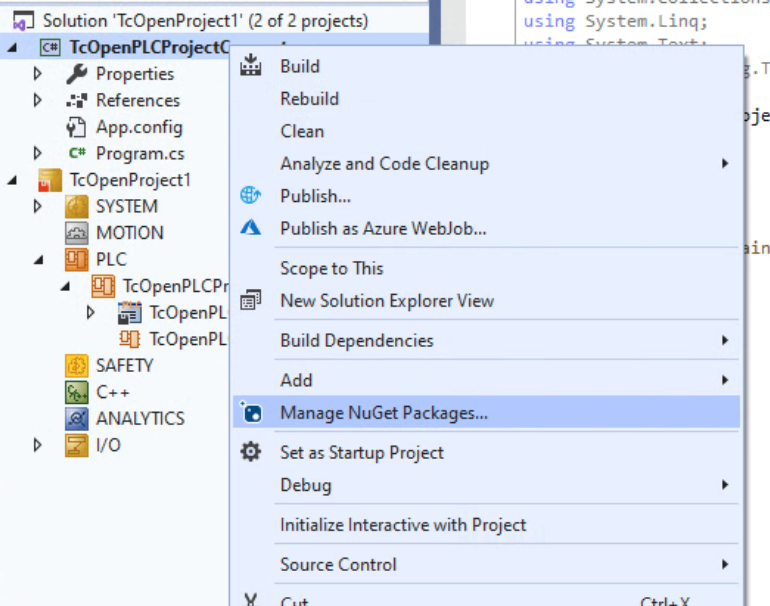Choose Publish... menu entry
This screenshot has height=606, width=770.
(x=486, y=196)
